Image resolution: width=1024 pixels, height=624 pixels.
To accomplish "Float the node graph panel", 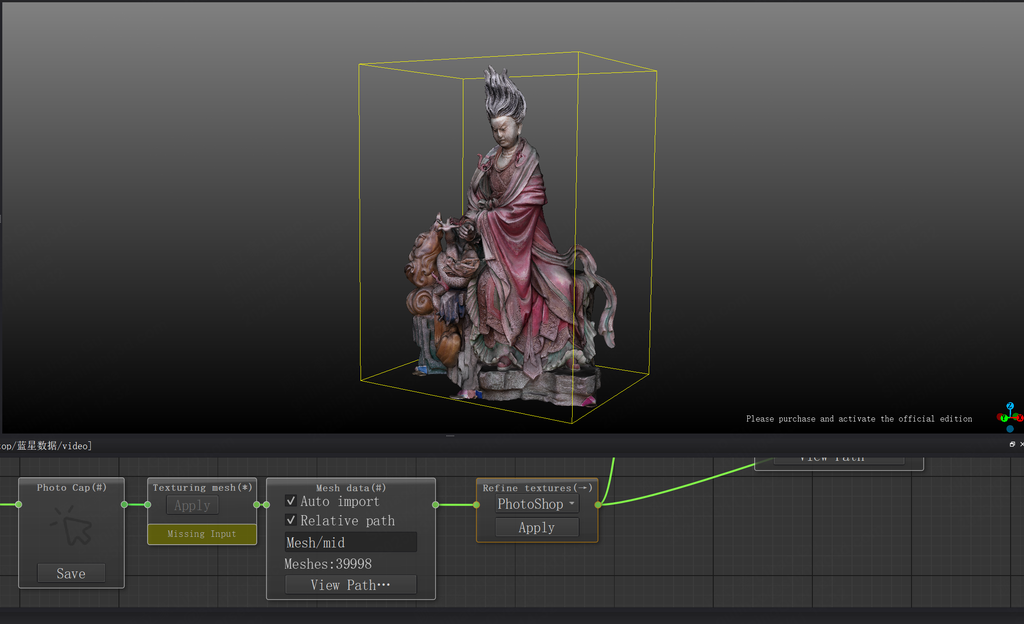I will 1011,444.
